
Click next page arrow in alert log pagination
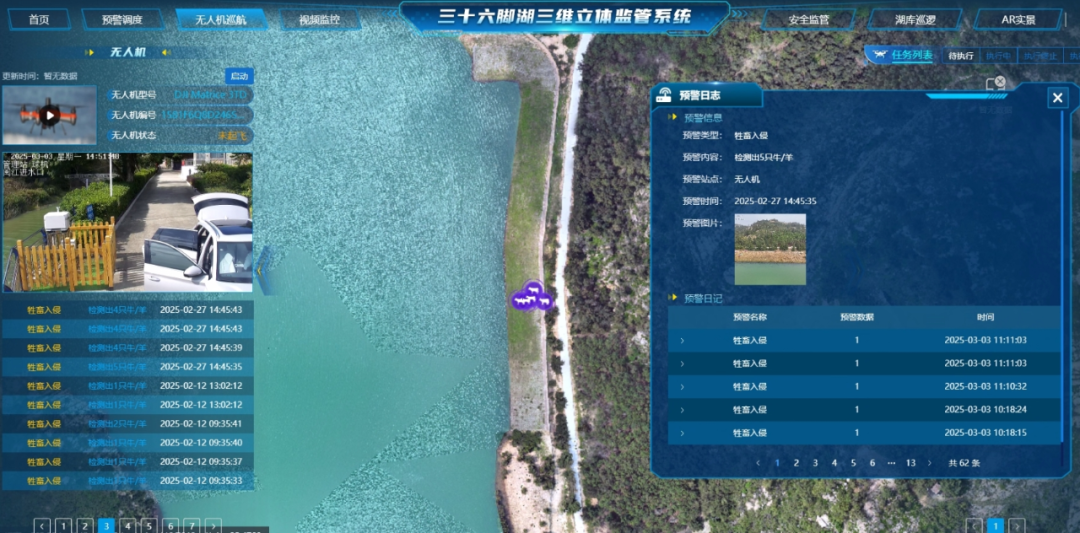[x=932, y=463]
